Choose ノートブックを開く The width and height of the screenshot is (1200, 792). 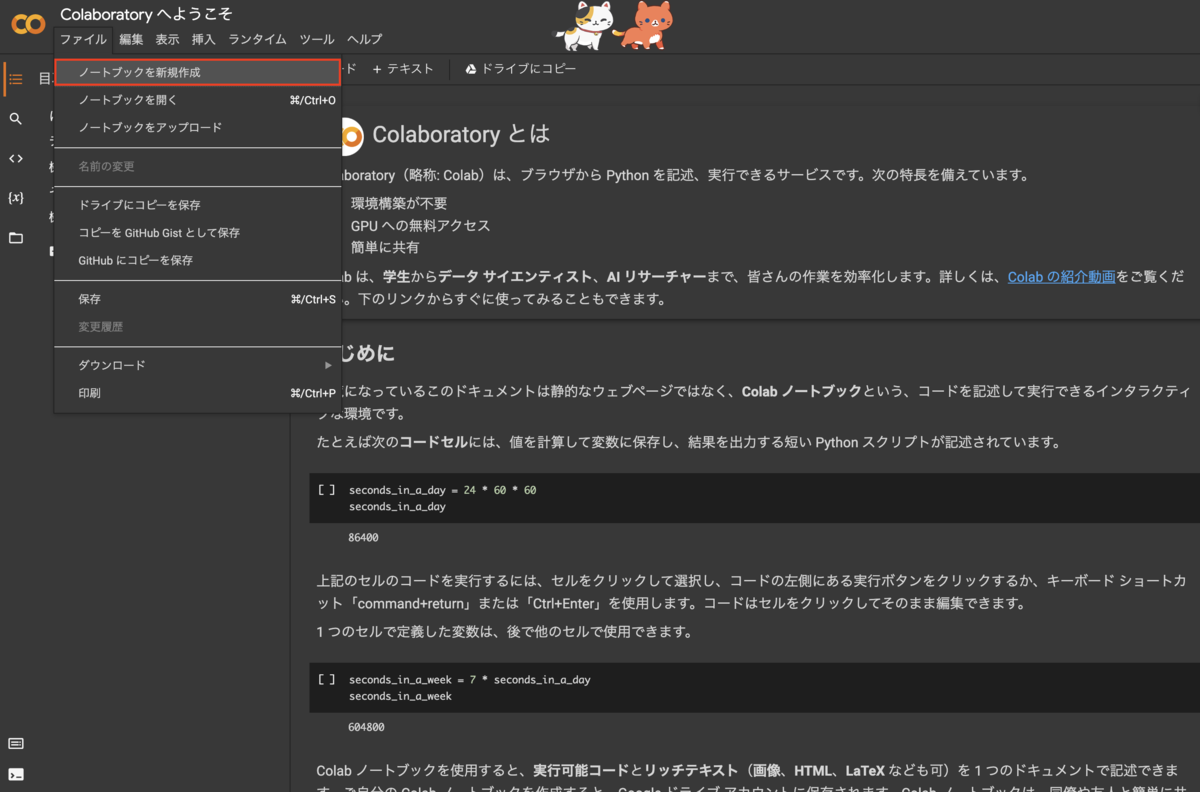click(x=198, y=100)
